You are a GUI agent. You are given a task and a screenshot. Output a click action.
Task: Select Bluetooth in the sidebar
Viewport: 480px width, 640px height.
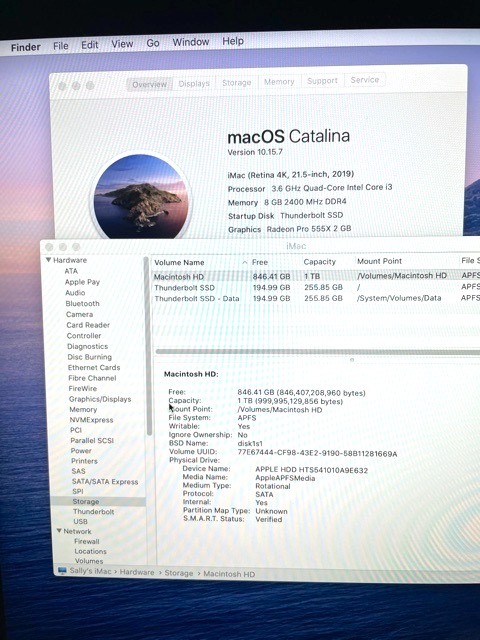[x=82, y=304]
